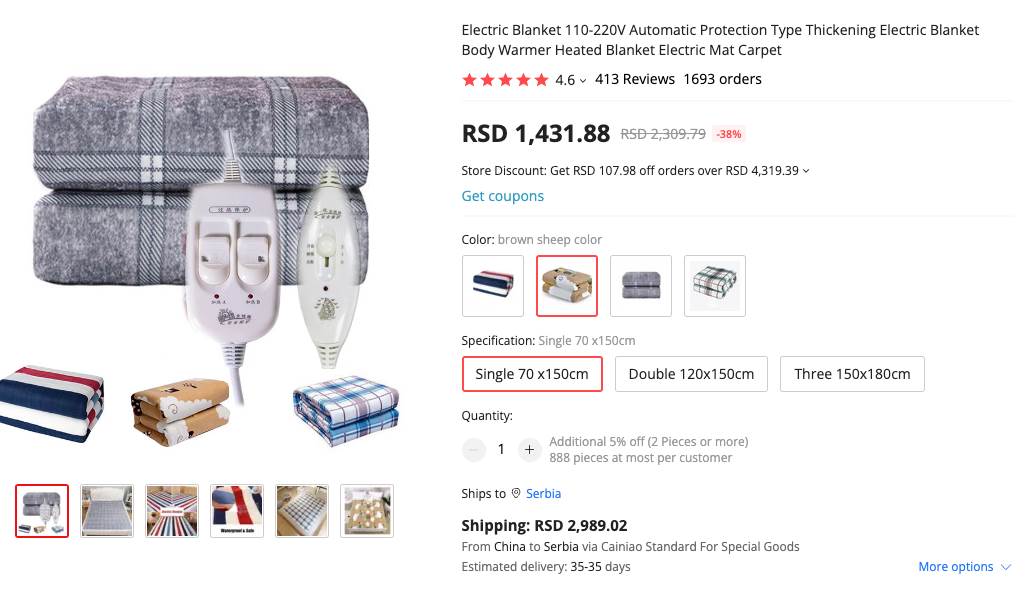Increase quantity with the plus button
Viewport: 1034px width, 589px height.
(529, 449)
